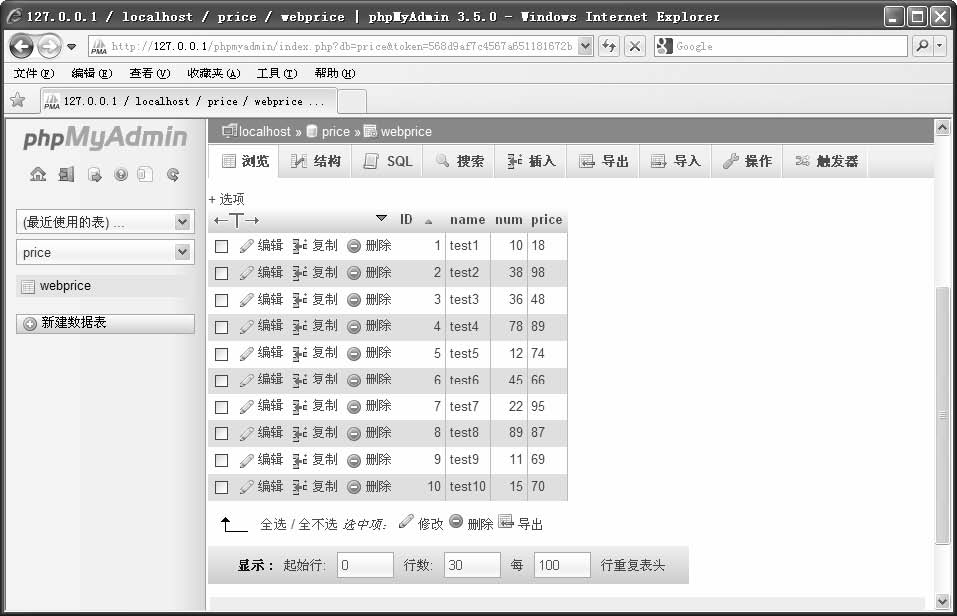Switch to the SQL tab
This screenshot has width=957, height=616.
(388, 161)
